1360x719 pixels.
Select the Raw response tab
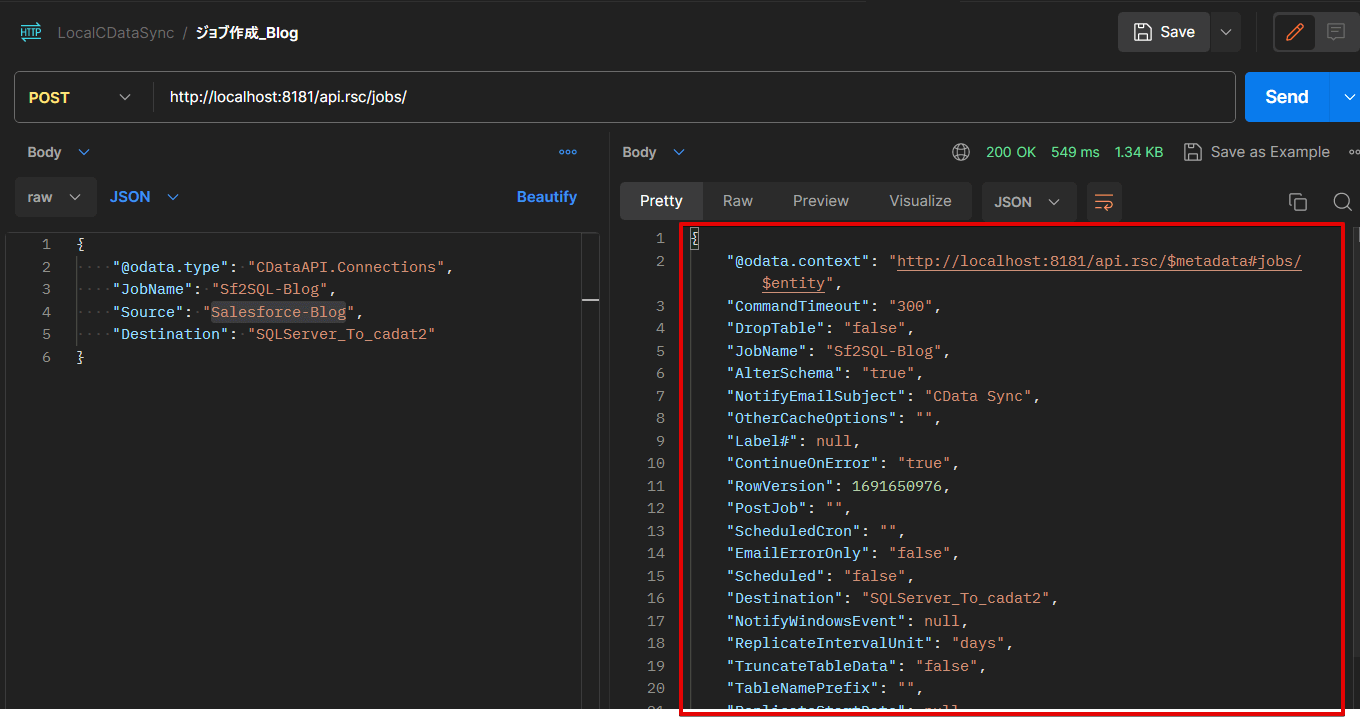[737, 201]
